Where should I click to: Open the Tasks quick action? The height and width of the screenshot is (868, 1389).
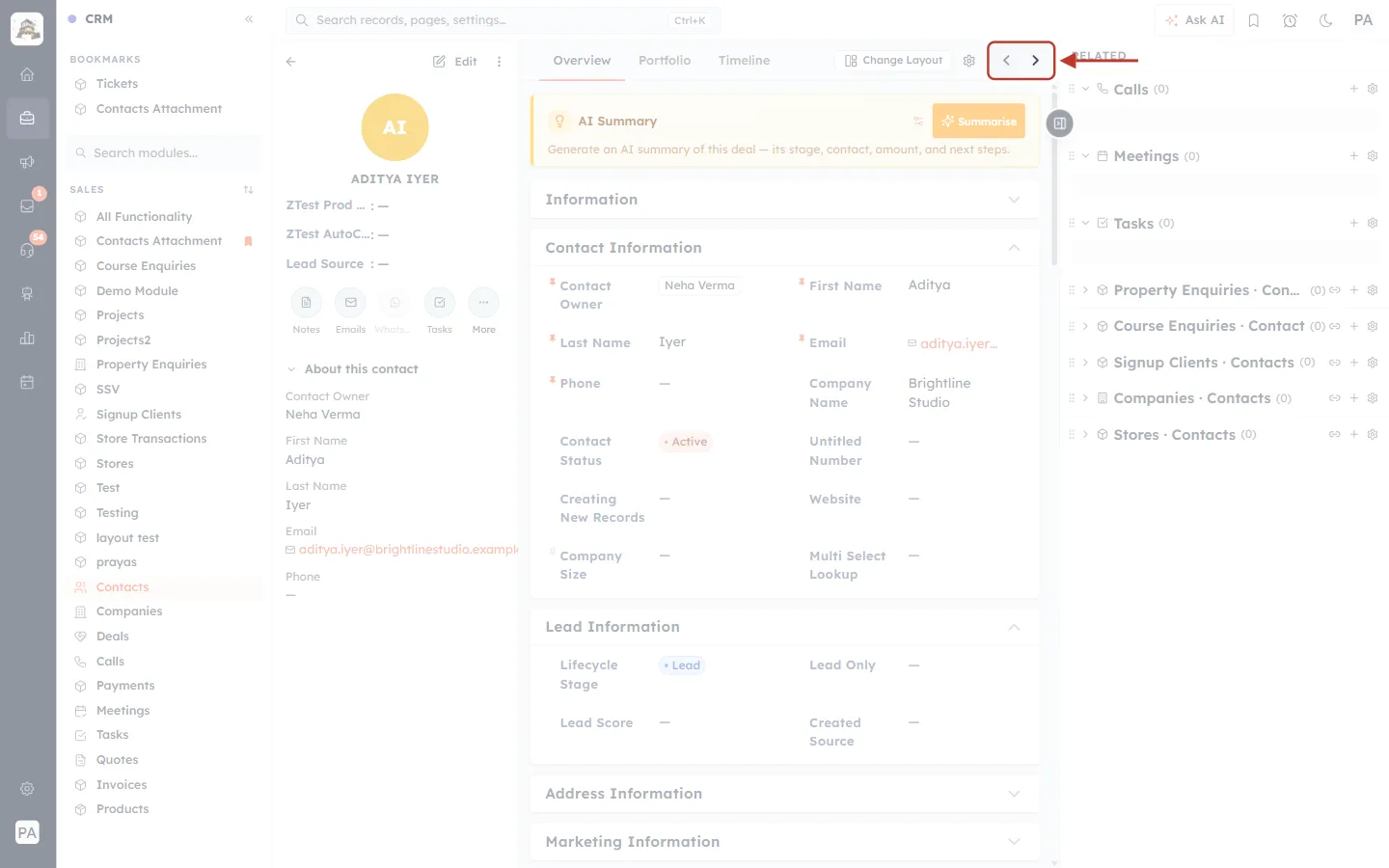click(439, 303)
